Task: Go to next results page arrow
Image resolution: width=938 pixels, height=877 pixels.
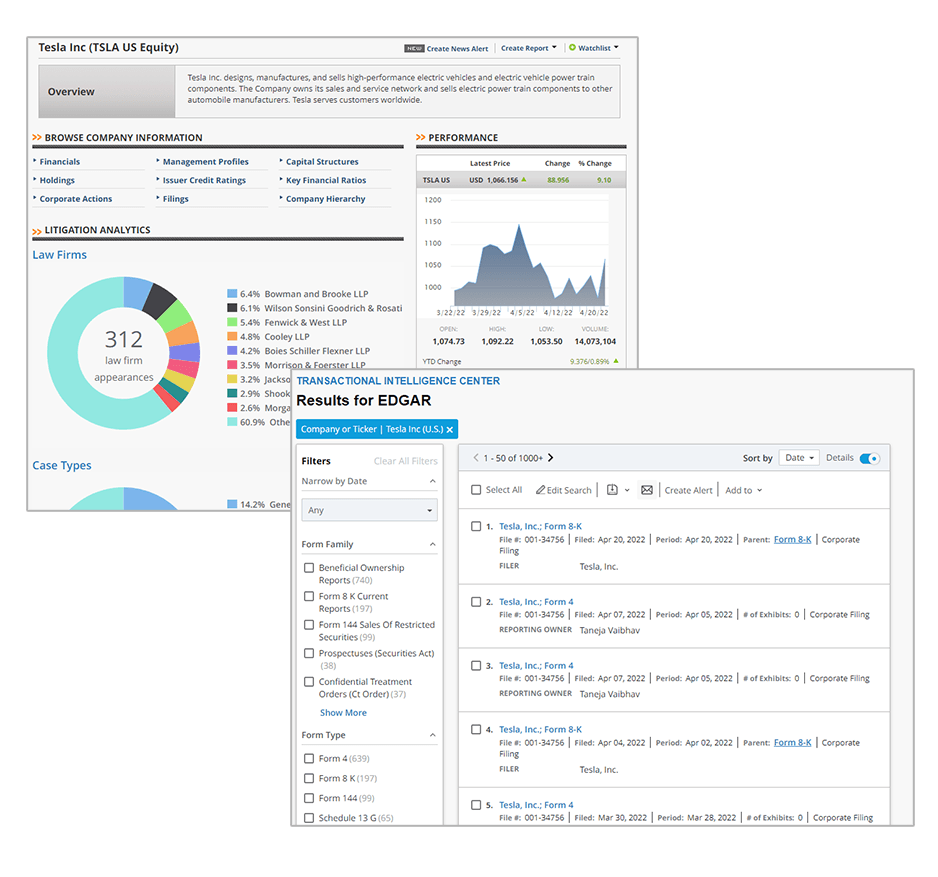Action: (550, 458)
